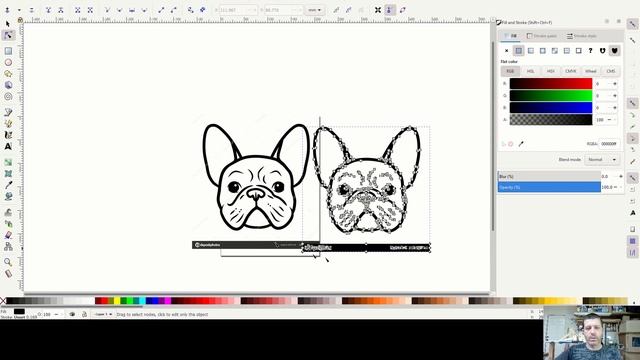Image resolution: width=640 pixels, height=360 pixels.
Task: Select the HSV color mode tab
Action: click(x=550, y=71)
